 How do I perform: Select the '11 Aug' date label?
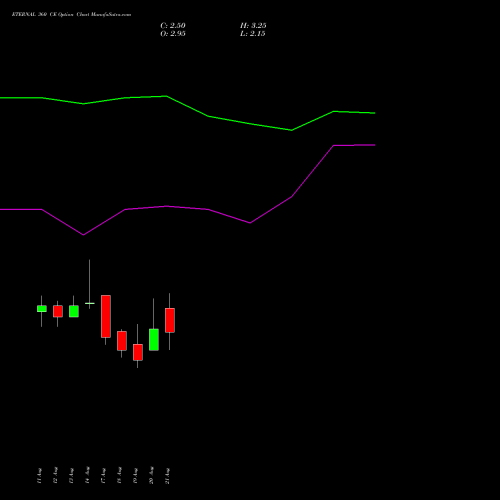(39, 475)
